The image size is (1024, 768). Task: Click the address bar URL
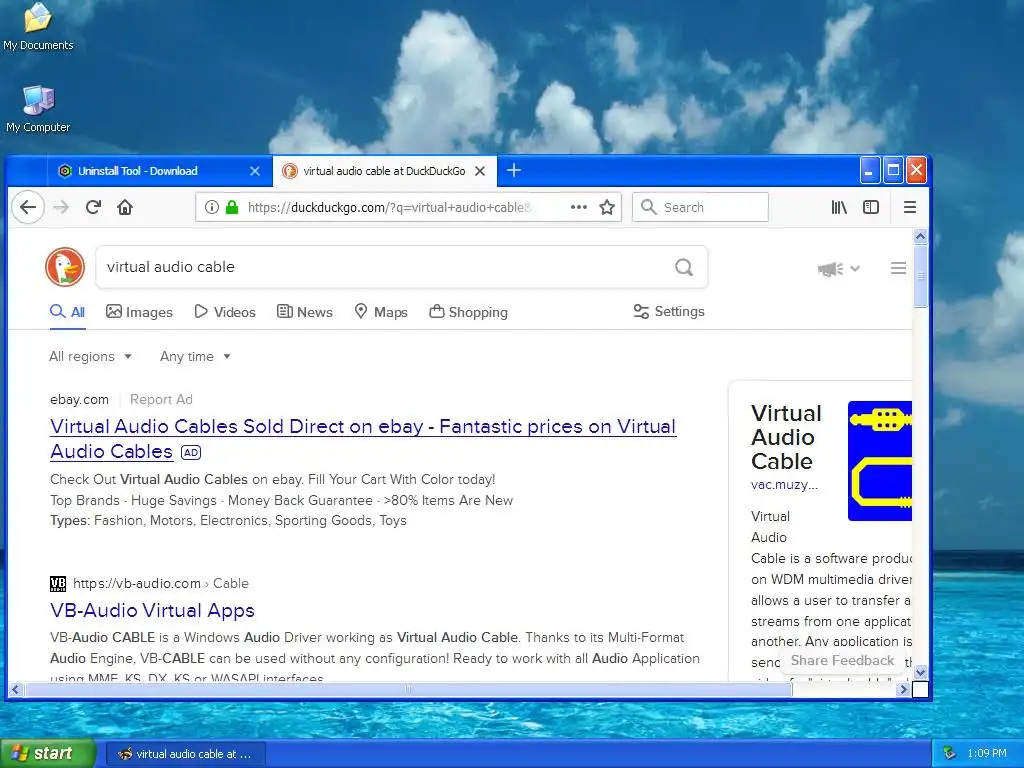click(390, 207)
